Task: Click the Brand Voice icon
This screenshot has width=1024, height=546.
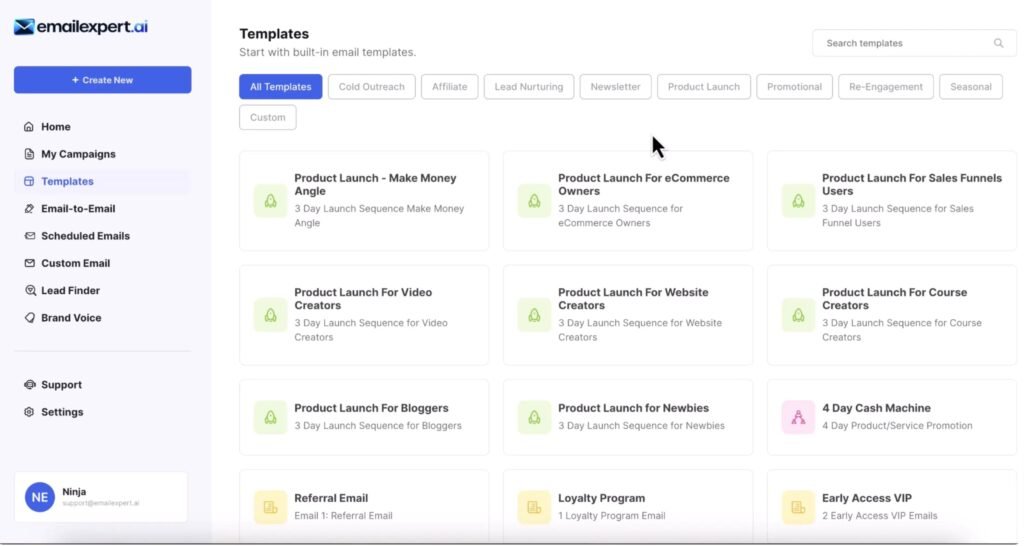Action: (29, 318)
